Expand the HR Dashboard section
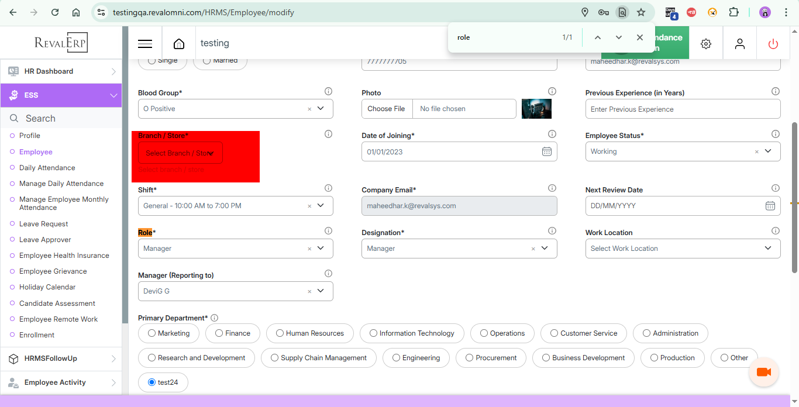The height and width of the screenshot is (407, 799). (x=60, y=71)
